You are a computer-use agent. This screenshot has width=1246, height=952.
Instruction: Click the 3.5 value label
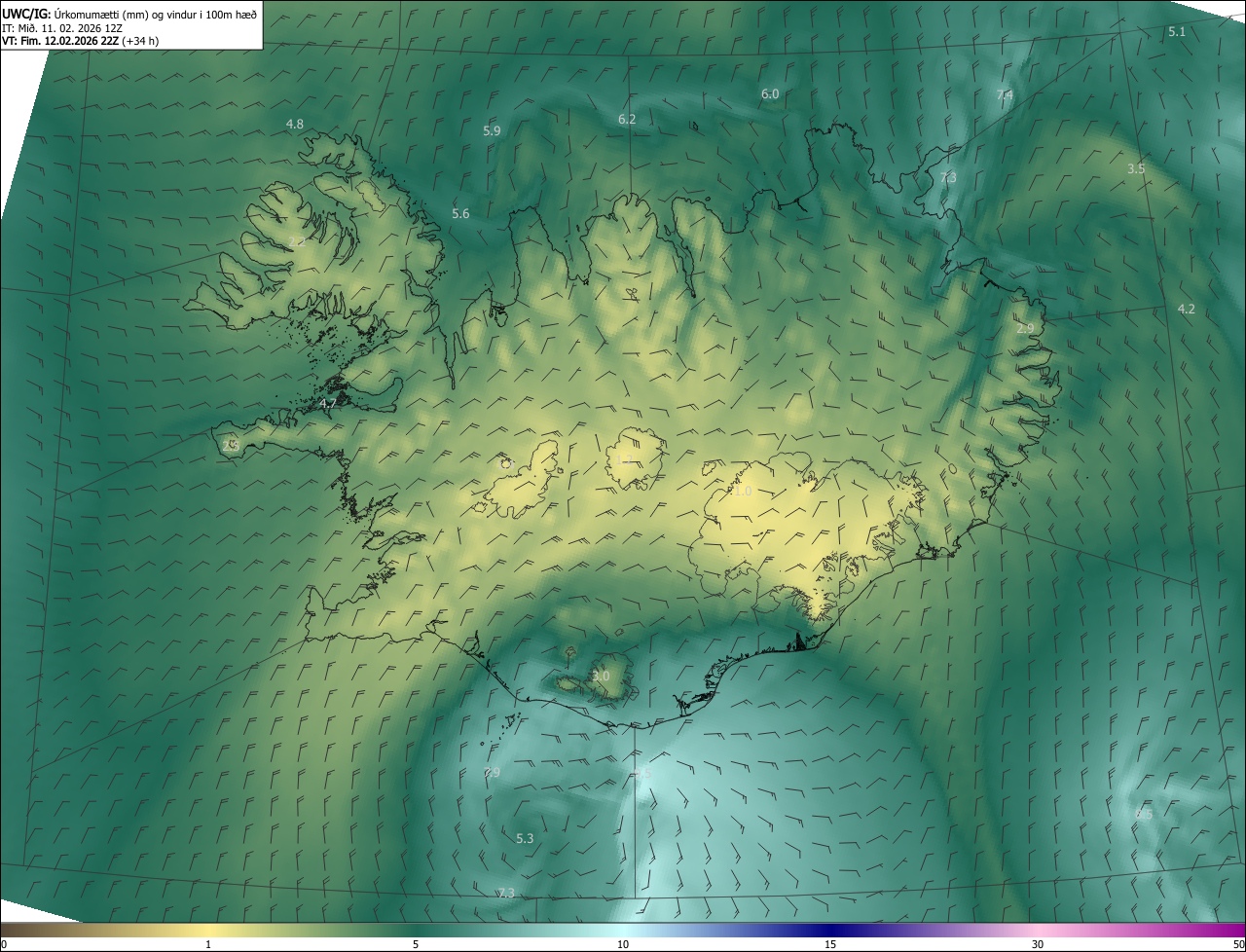(x=1136, y=168)
